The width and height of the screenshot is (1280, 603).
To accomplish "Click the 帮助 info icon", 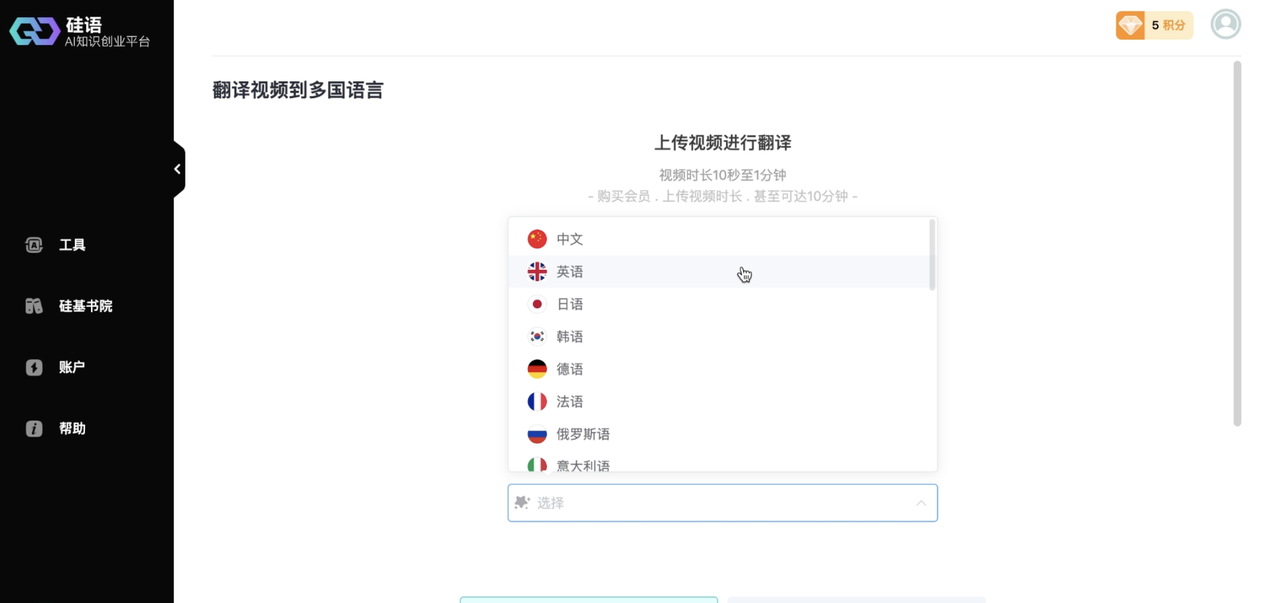I will (34, 428).
